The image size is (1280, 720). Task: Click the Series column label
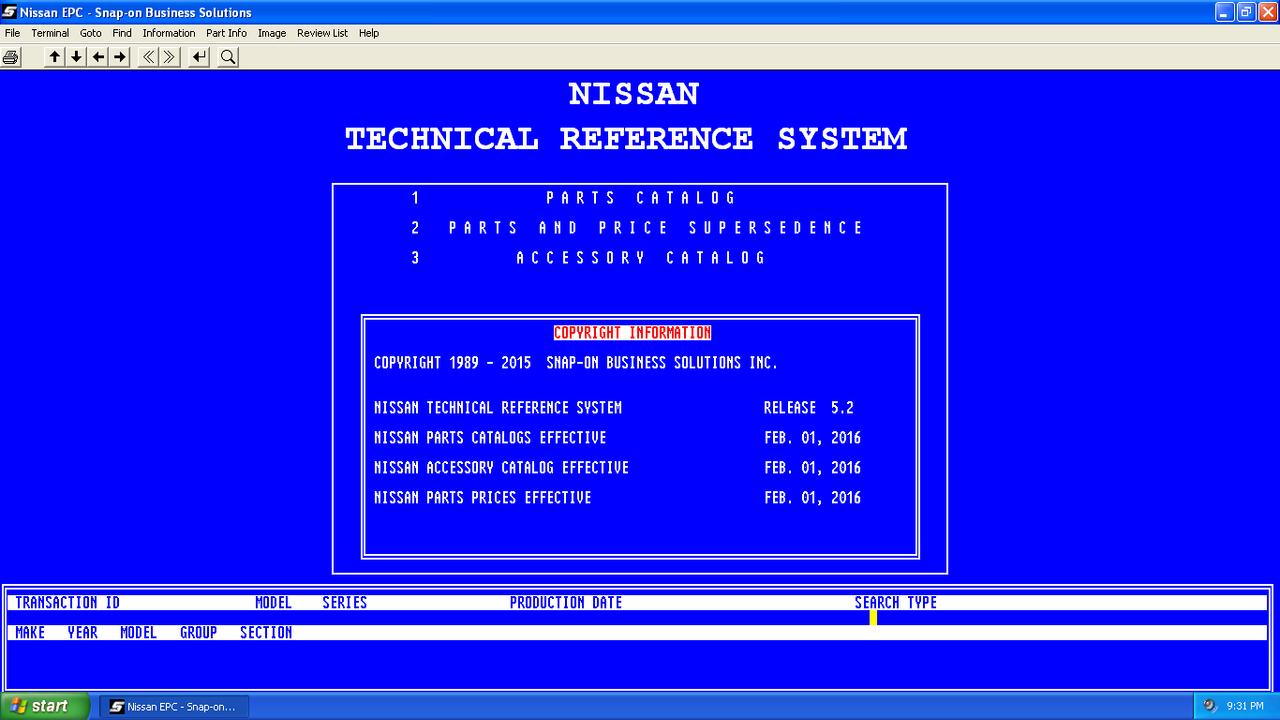[345, 603]
